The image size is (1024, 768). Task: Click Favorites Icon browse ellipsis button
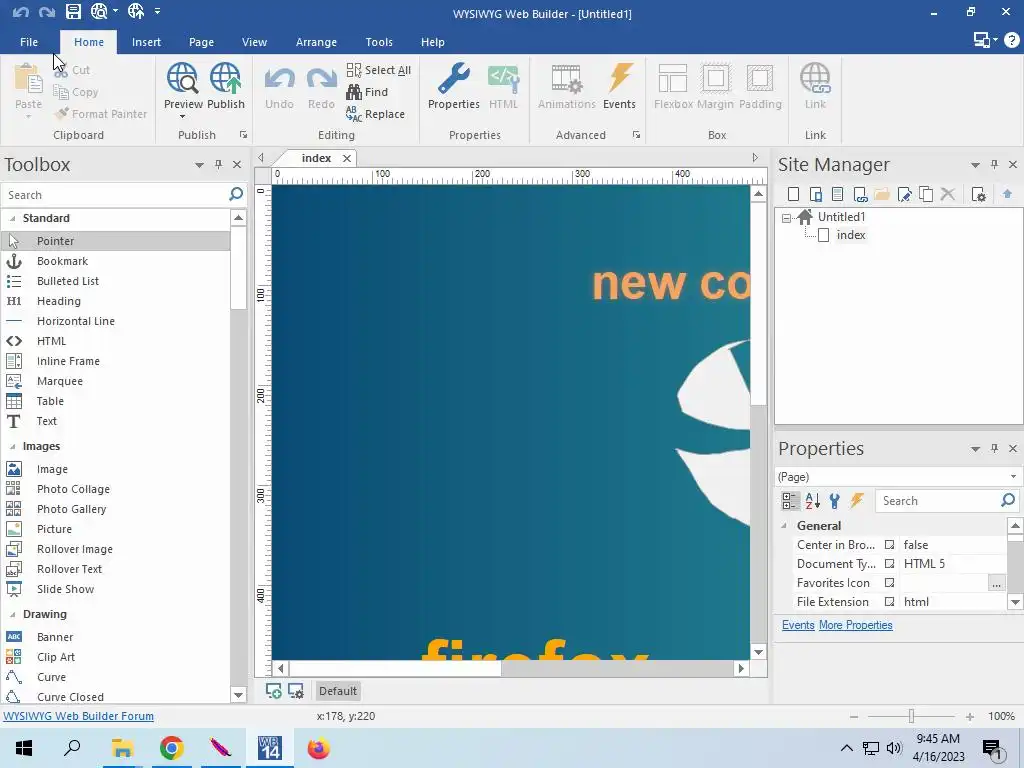tap(996, 583)
